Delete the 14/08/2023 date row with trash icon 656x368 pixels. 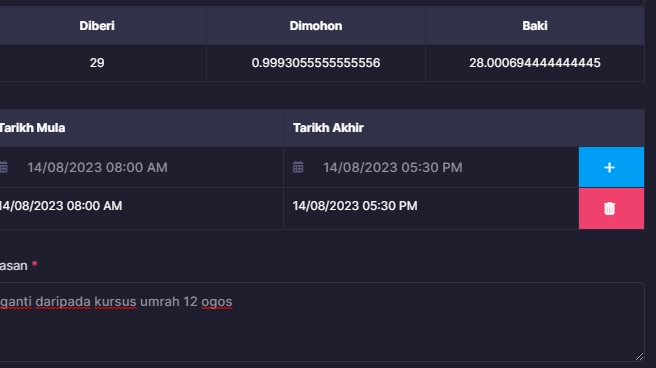pos(611,208)
